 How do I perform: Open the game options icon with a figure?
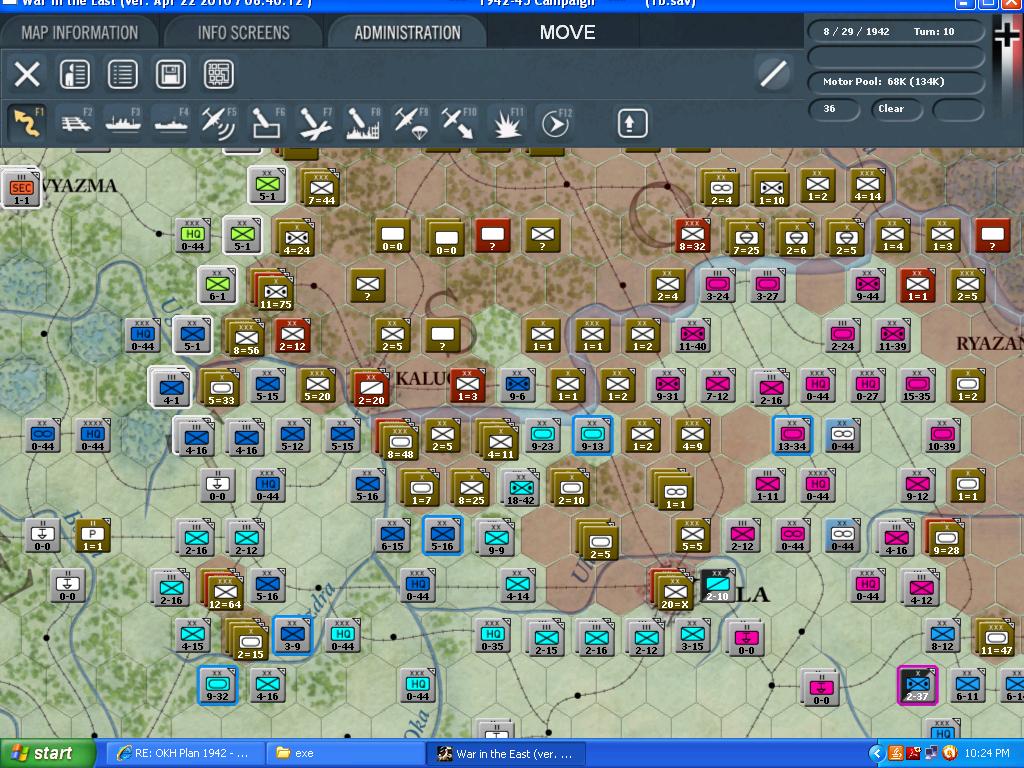coord(74,74)
